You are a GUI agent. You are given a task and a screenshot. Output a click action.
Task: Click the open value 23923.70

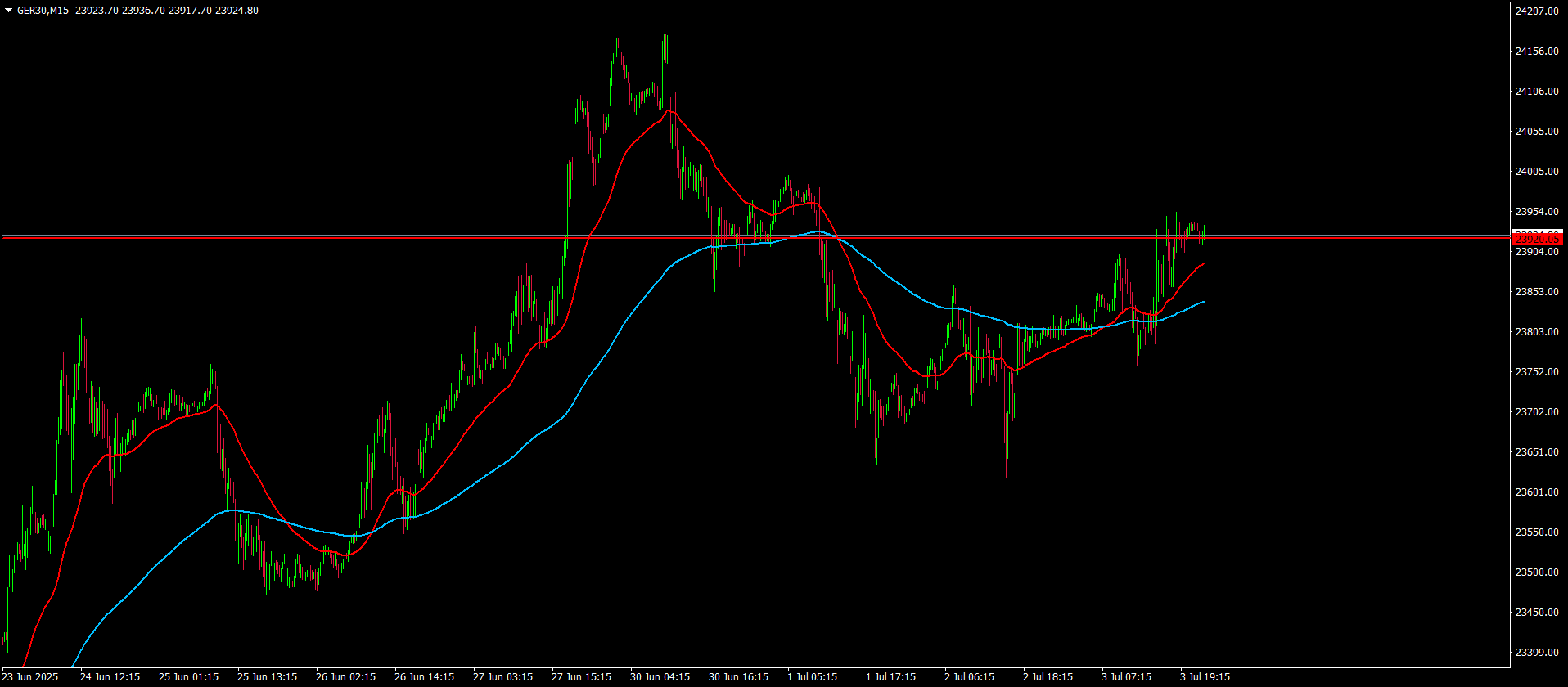click(95, 11)
